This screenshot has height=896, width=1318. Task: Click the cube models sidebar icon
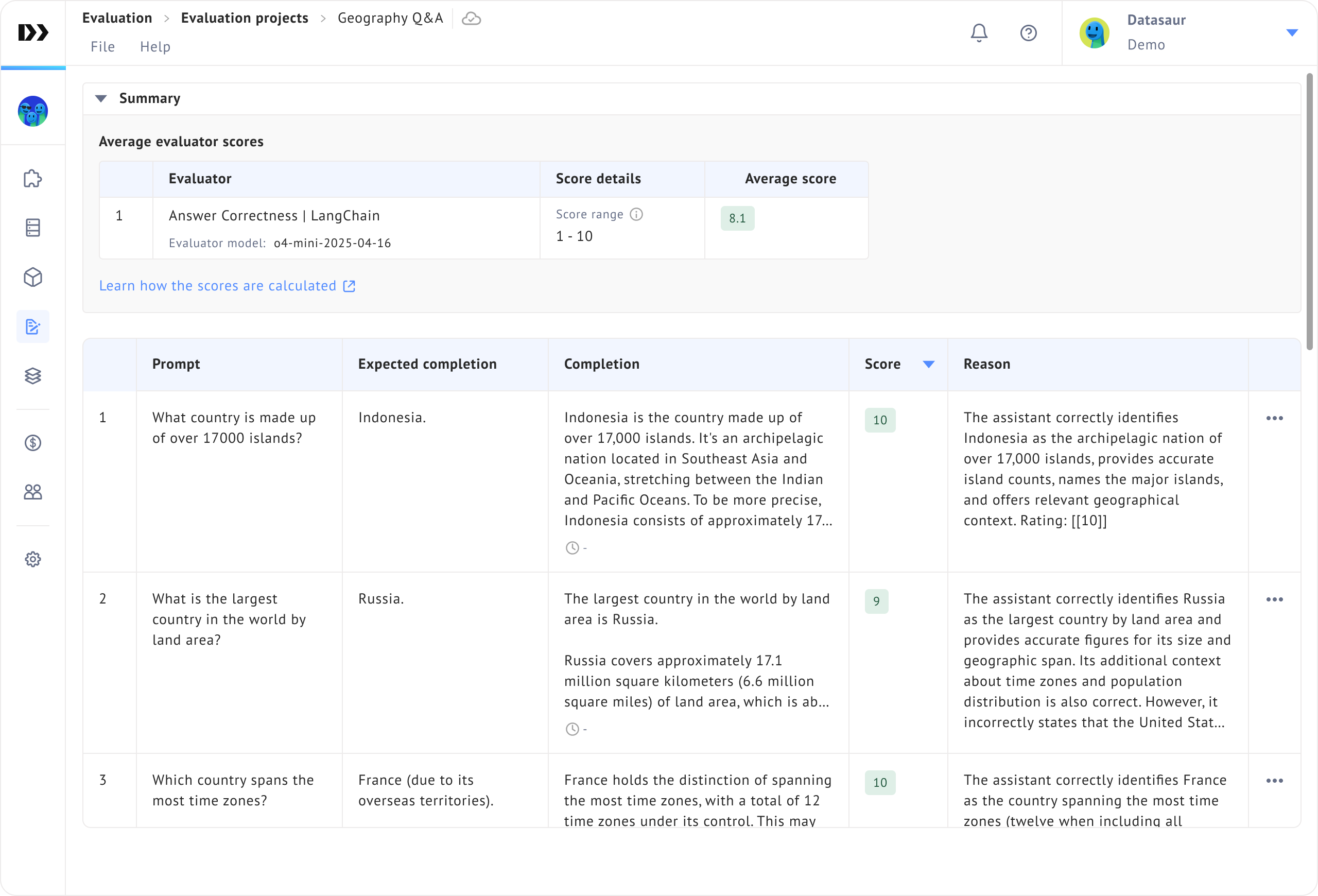click(33, 278)
